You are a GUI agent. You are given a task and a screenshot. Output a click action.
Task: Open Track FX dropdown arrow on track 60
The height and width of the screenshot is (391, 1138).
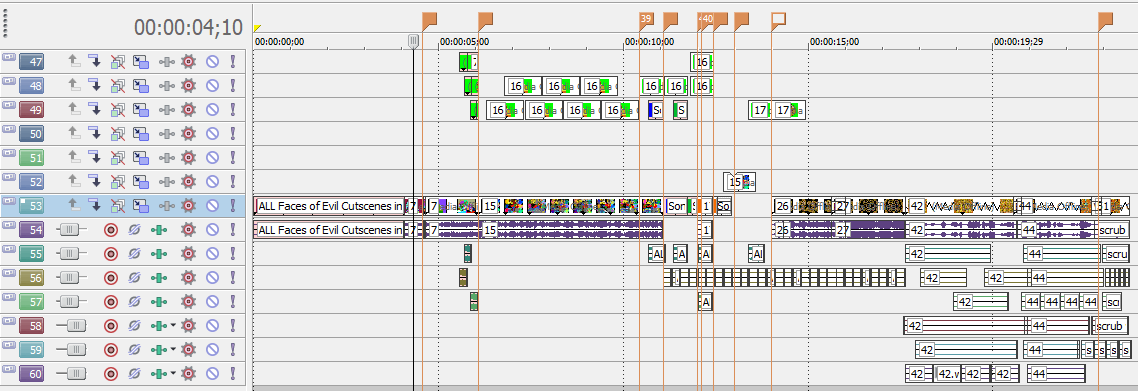tap(173, 374)
